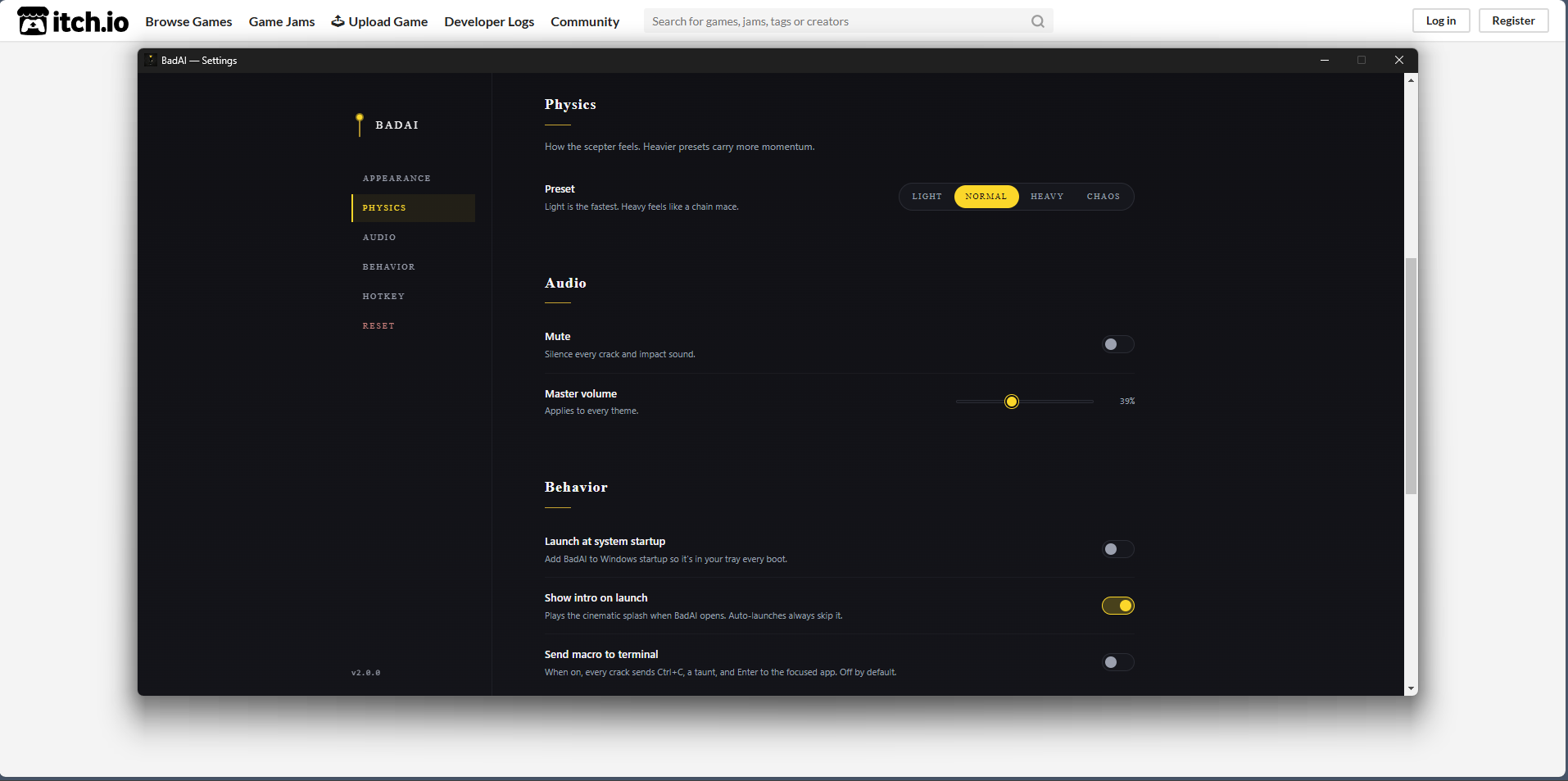The width and height of the screenshot is (1568, 781).
Task: Click the Physics section heading
Action: coord(570,105)
